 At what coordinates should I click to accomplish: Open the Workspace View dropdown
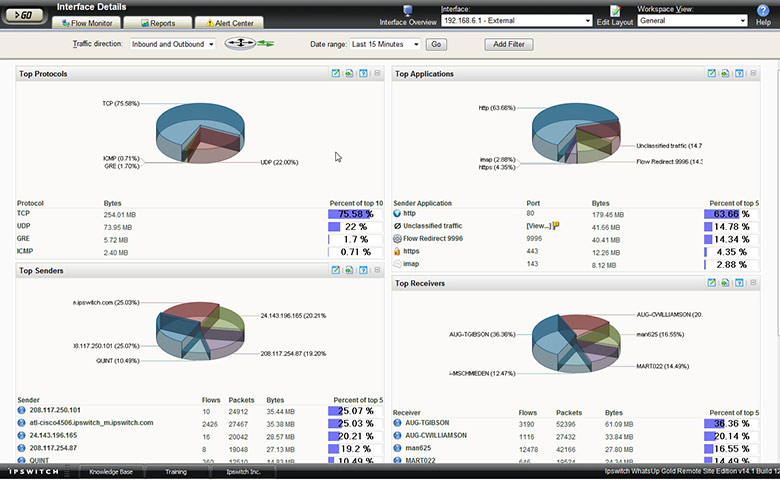(x=693, y=20)
